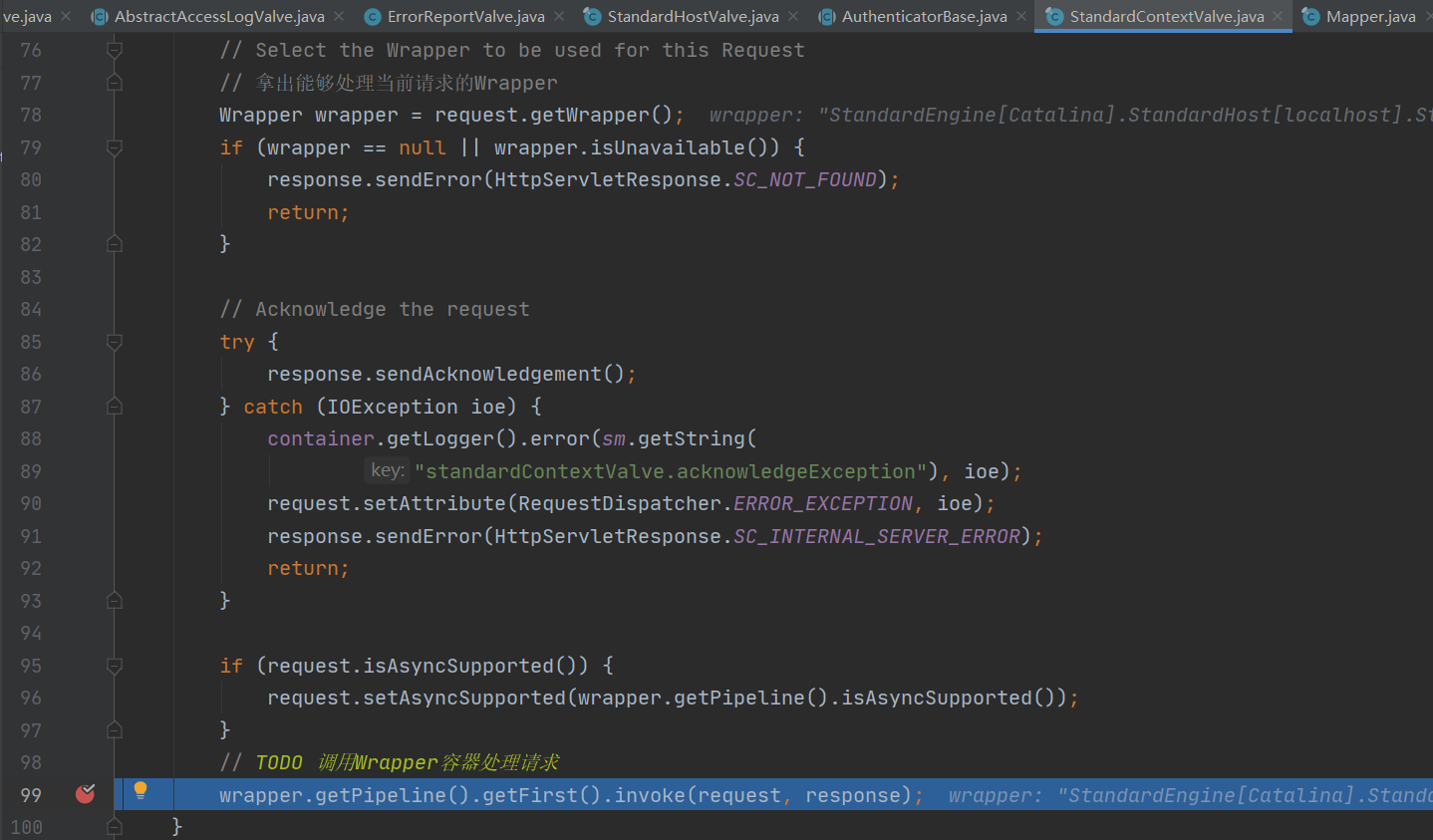The image size is (1433, 840).
Task: Click the Mapper.java class file icon
Action: [1311, 16]
